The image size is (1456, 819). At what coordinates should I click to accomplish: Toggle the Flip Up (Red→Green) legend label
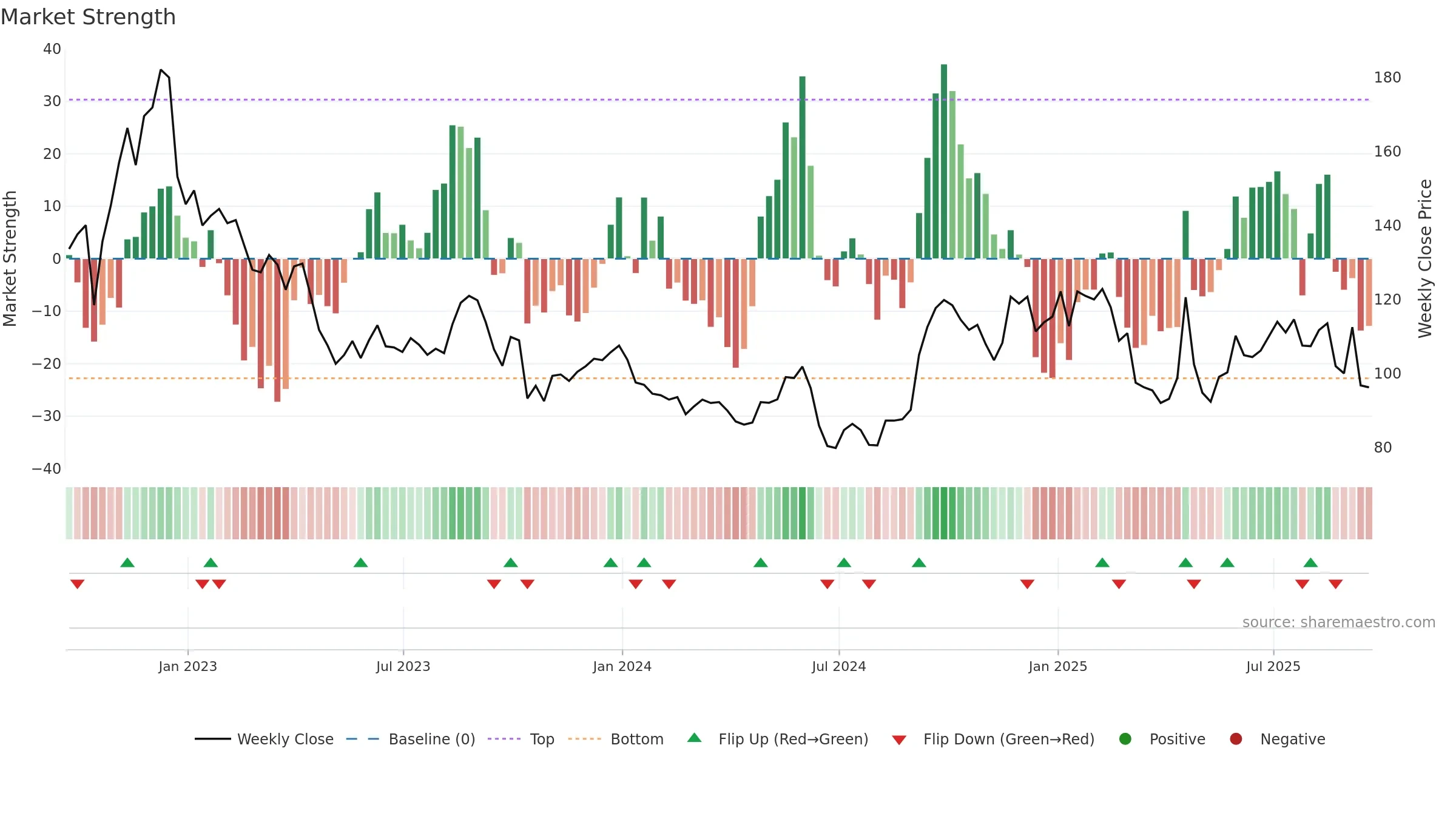[794, 739]
